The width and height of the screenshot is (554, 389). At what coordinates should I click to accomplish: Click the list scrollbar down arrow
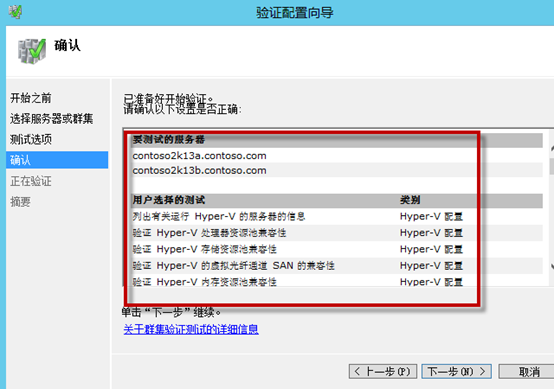552,267
